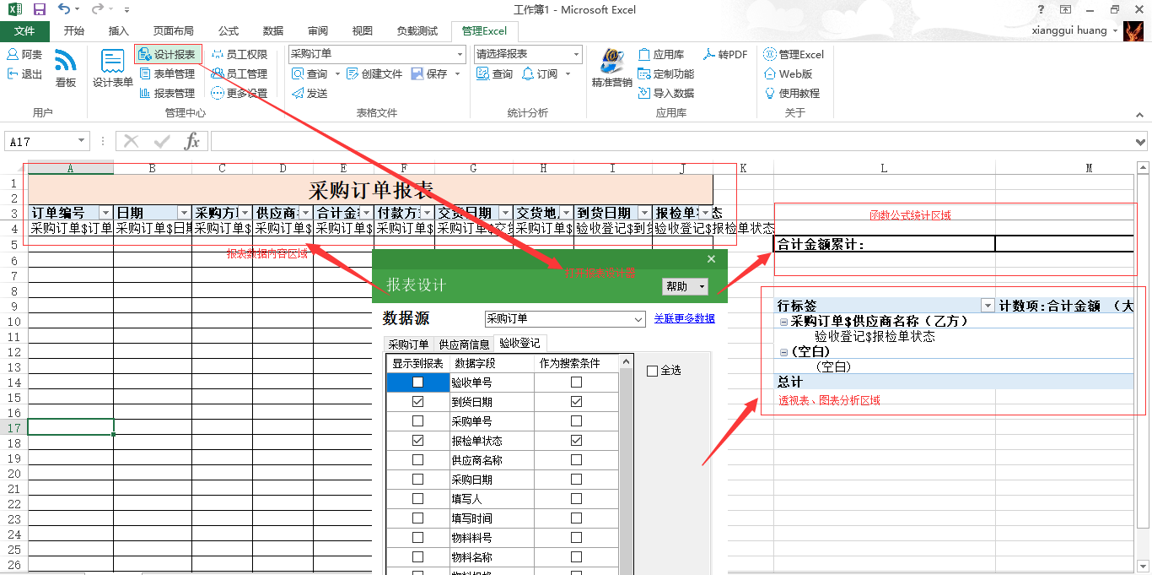Switch to the 开始 ribbon tab
This screenshot has height=575, width=1152.
(73, 31)
